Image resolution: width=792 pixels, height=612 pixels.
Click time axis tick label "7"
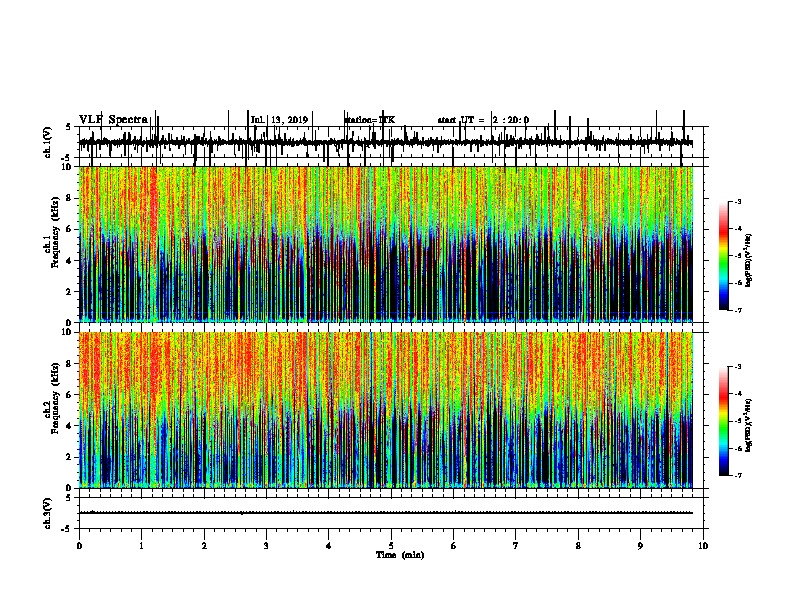click(x=516, y=546)
